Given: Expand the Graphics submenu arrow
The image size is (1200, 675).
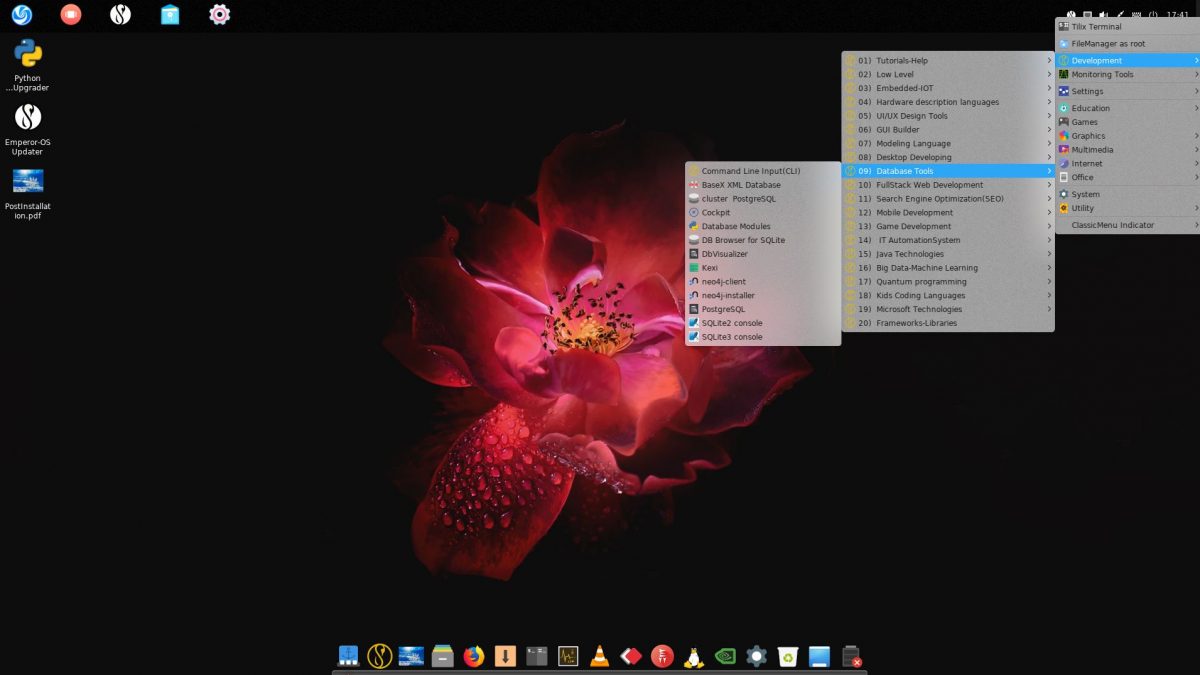Looking at the screenshot, I should (x=1196, y=136).
